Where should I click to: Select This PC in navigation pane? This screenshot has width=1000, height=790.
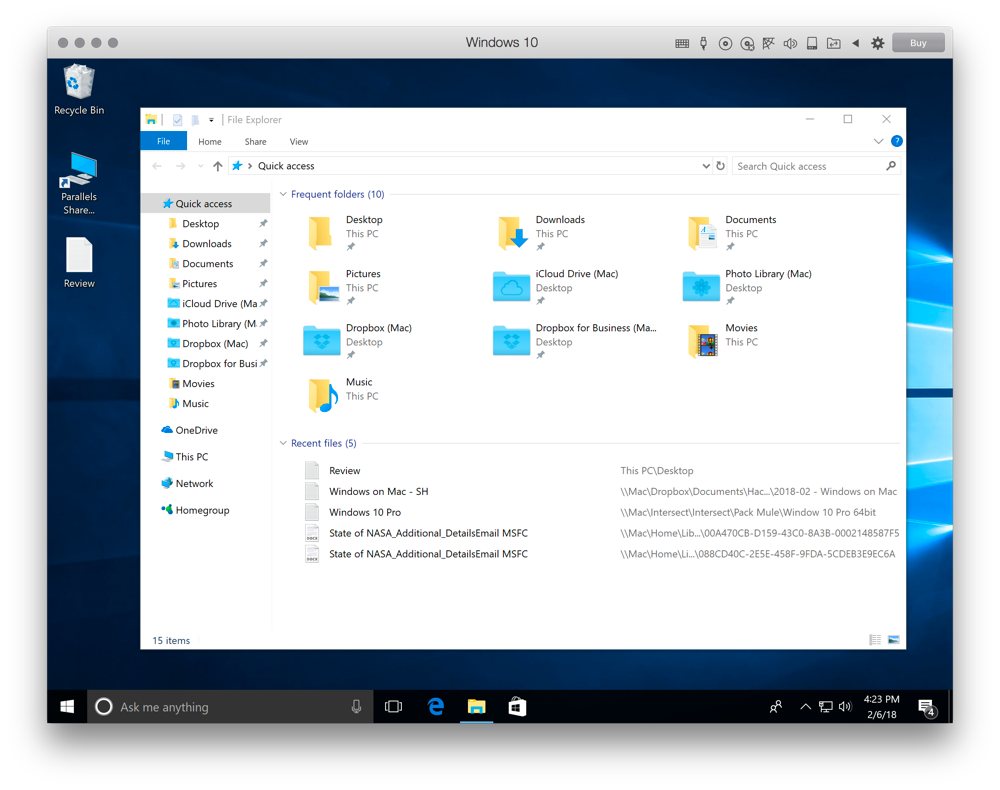point(205,457)
